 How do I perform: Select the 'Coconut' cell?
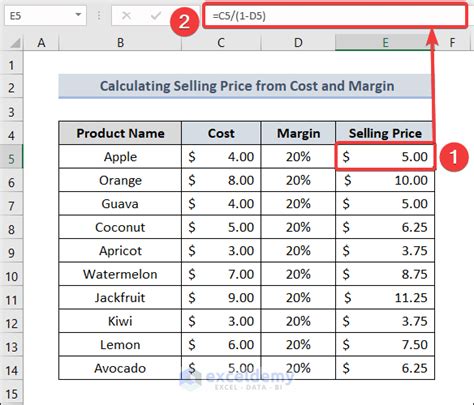(120, 227)
